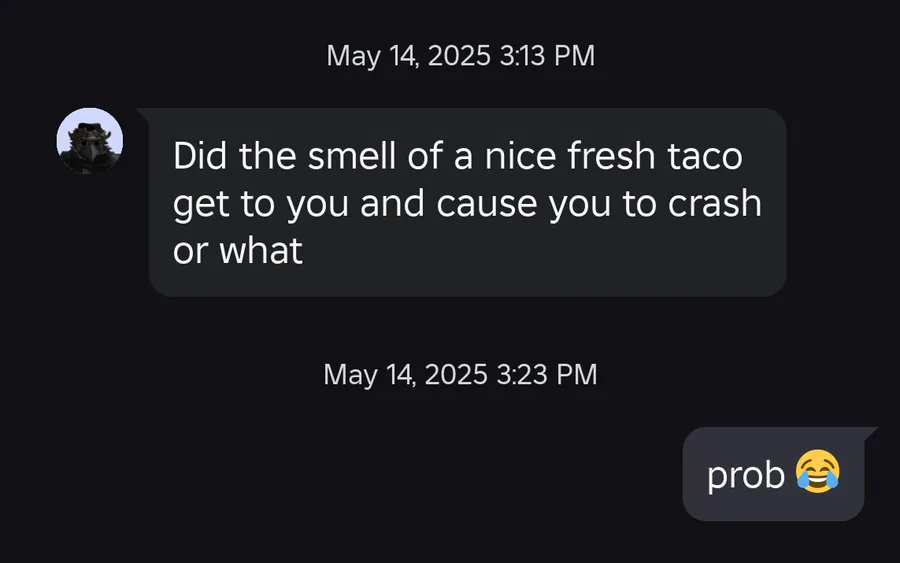
Task: Click the outgoing bubble's pointed tail corner
Action: click(870, 433)
